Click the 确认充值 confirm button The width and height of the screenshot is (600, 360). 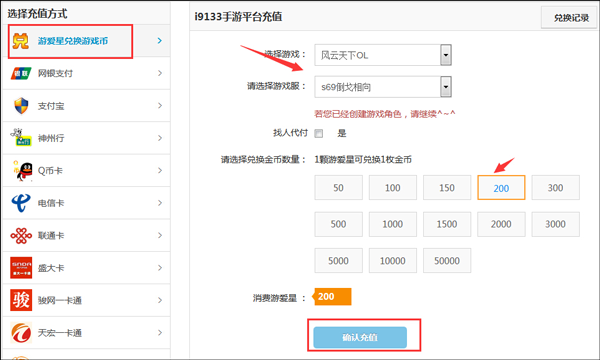(360, 337)
